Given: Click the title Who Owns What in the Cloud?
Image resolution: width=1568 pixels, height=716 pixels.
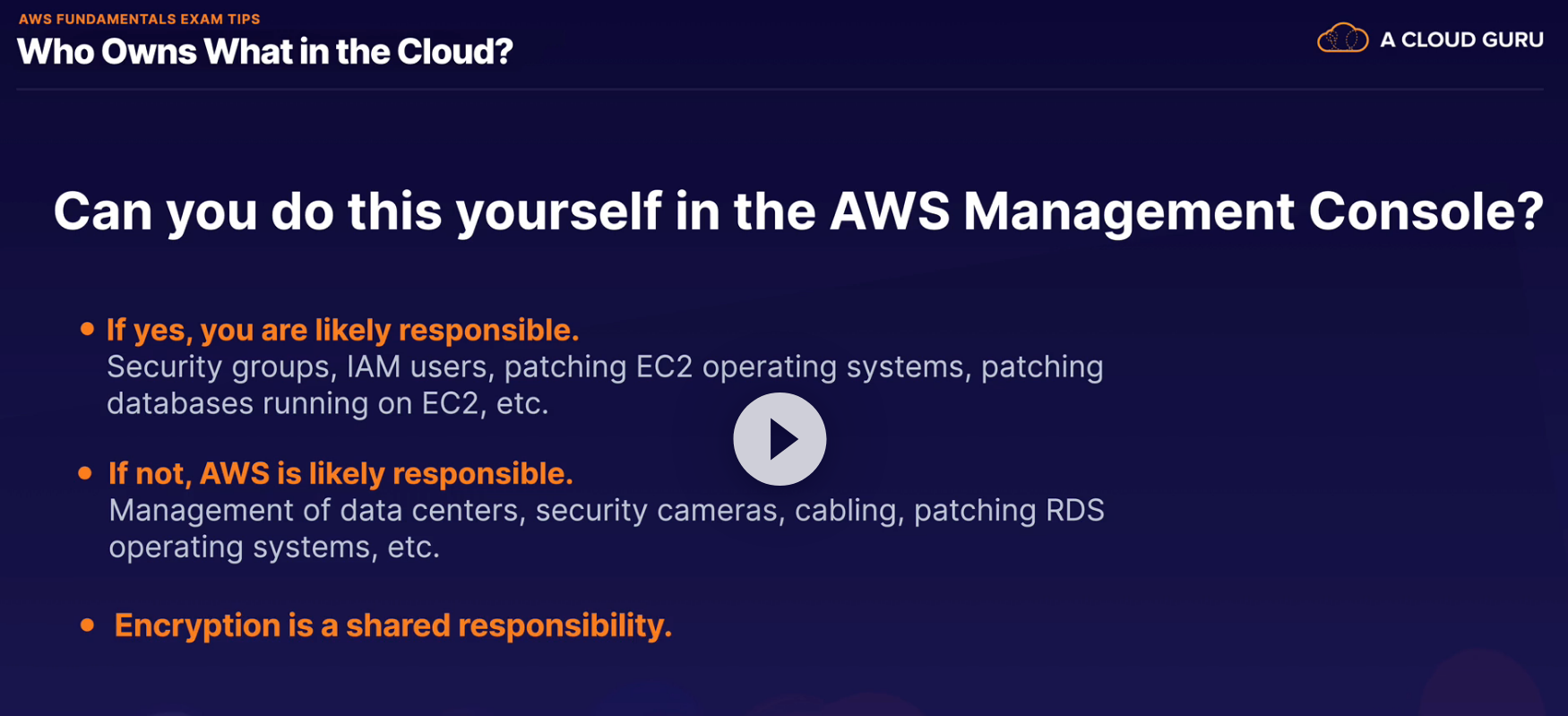Looking at the screenshot, I should point(265,52).
